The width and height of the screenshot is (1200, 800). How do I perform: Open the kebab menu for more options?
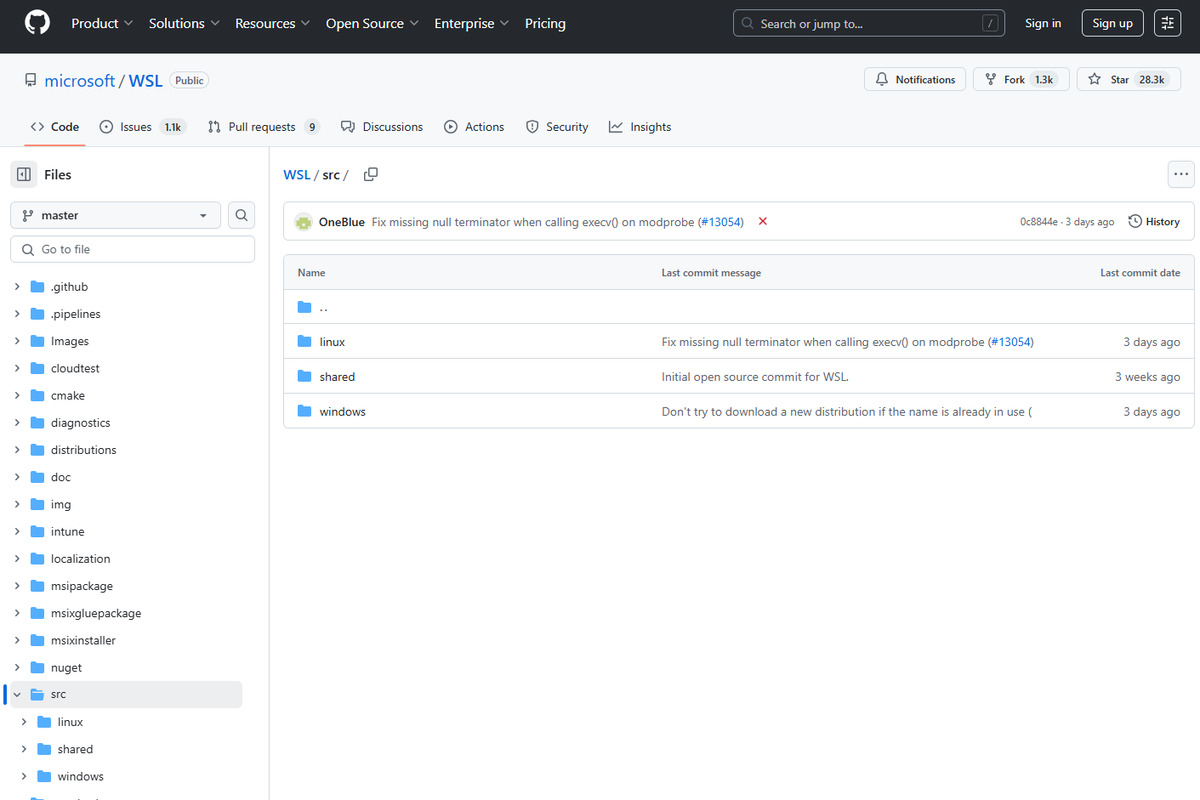point(1181,174)
